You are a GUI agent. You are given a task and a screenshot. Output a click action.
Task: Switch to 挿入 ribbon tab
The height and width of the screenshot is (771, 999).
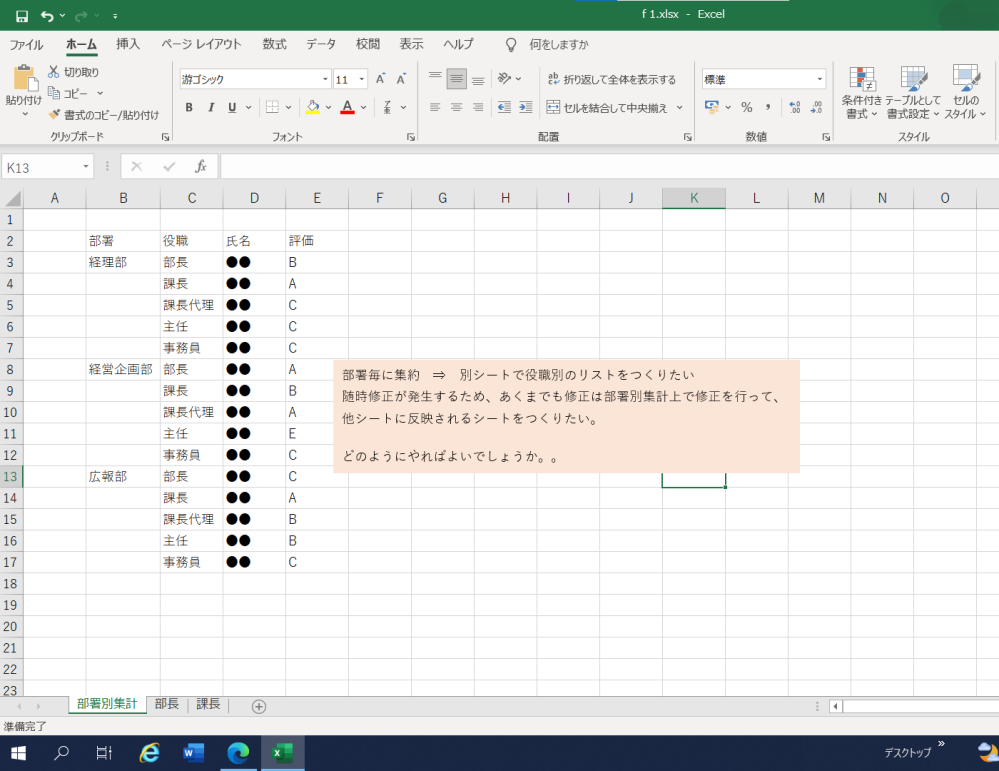point(127,44)
